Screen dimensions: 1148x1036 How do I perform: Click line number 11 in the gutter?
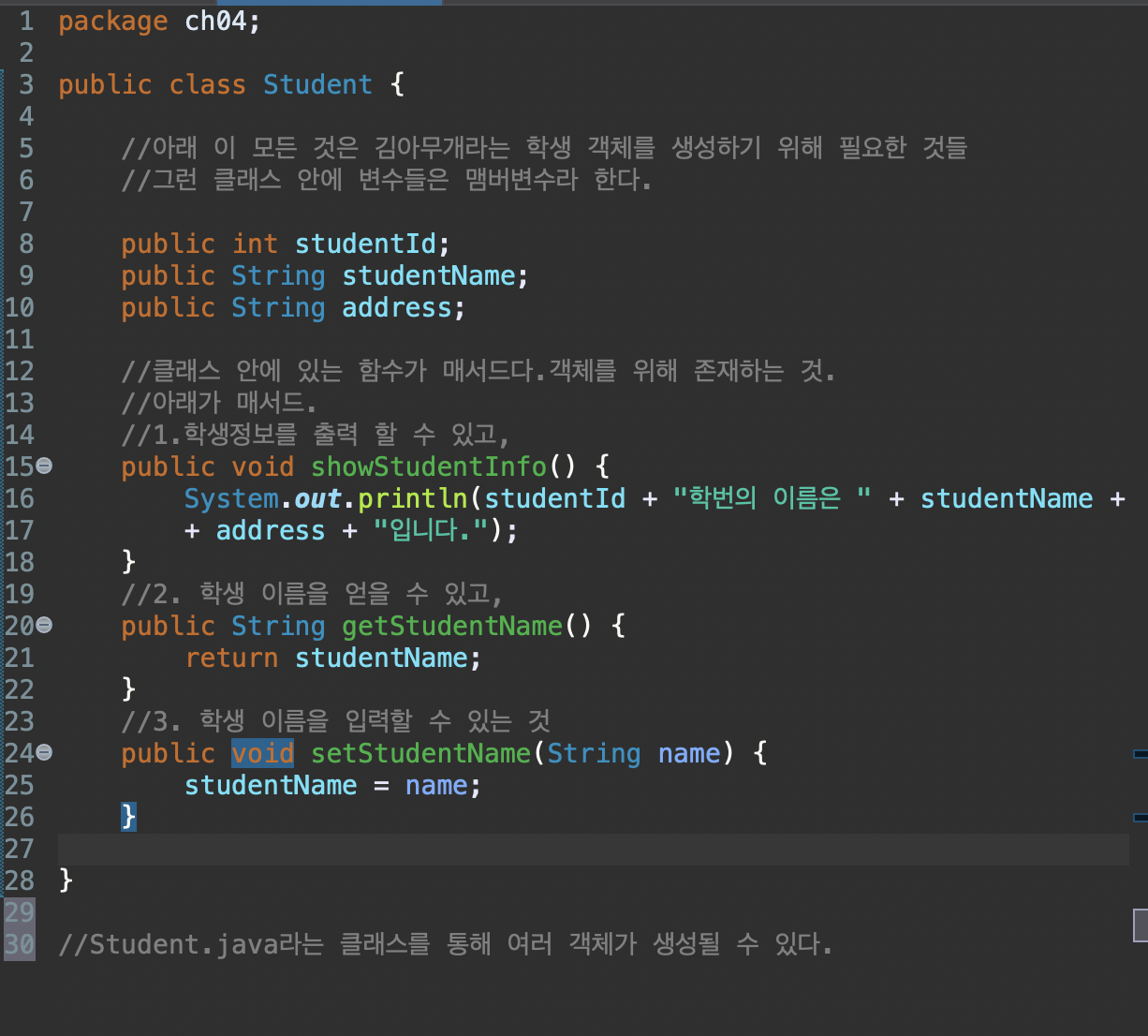tap(19, 339)
